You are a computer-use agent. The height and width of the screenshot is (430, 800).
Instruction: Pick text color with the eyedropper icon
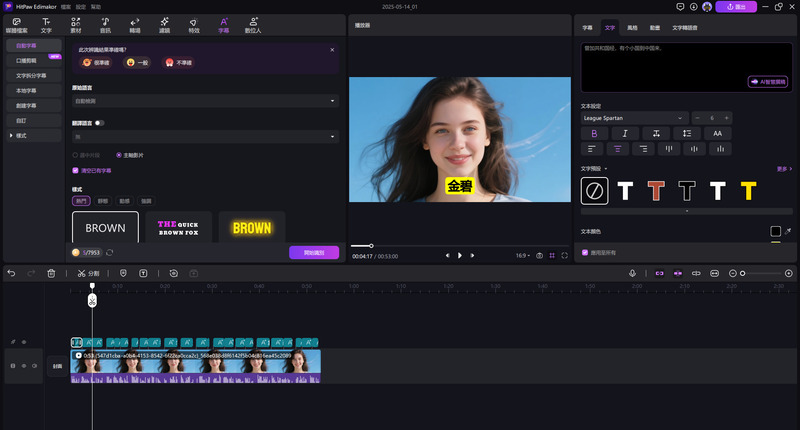click(789, 231)
